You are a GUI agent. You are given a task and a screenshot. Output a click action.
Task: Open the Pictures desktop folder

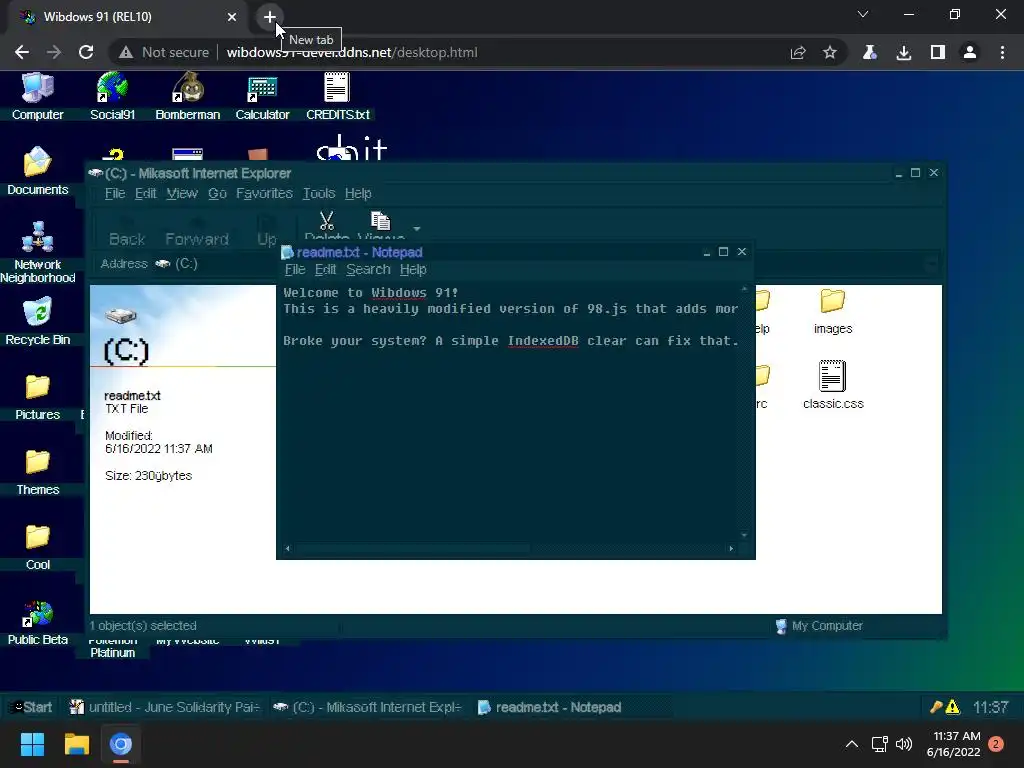(x=37, y=396)
